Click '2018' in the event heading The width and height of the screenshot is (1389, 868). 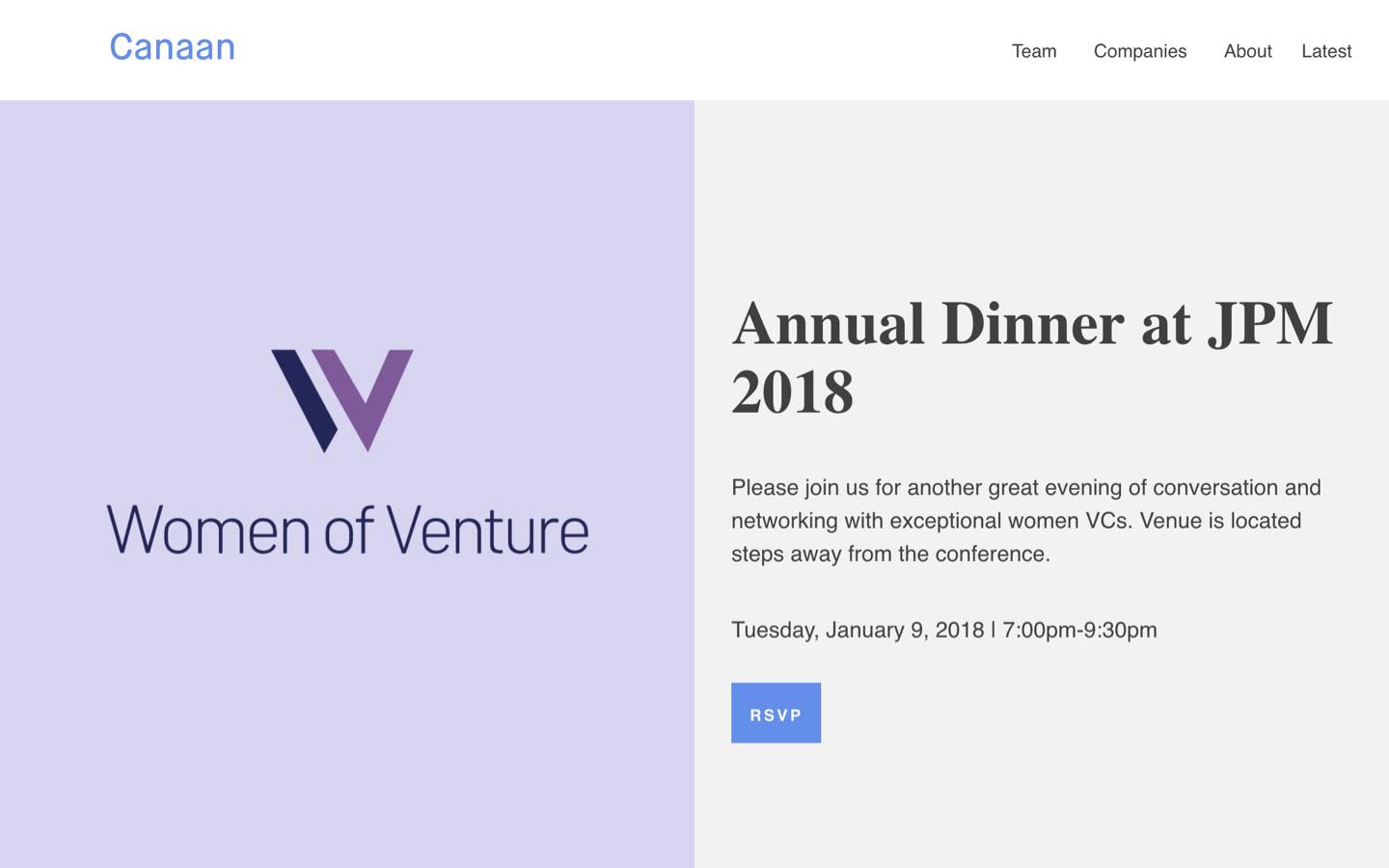[792, 393]
